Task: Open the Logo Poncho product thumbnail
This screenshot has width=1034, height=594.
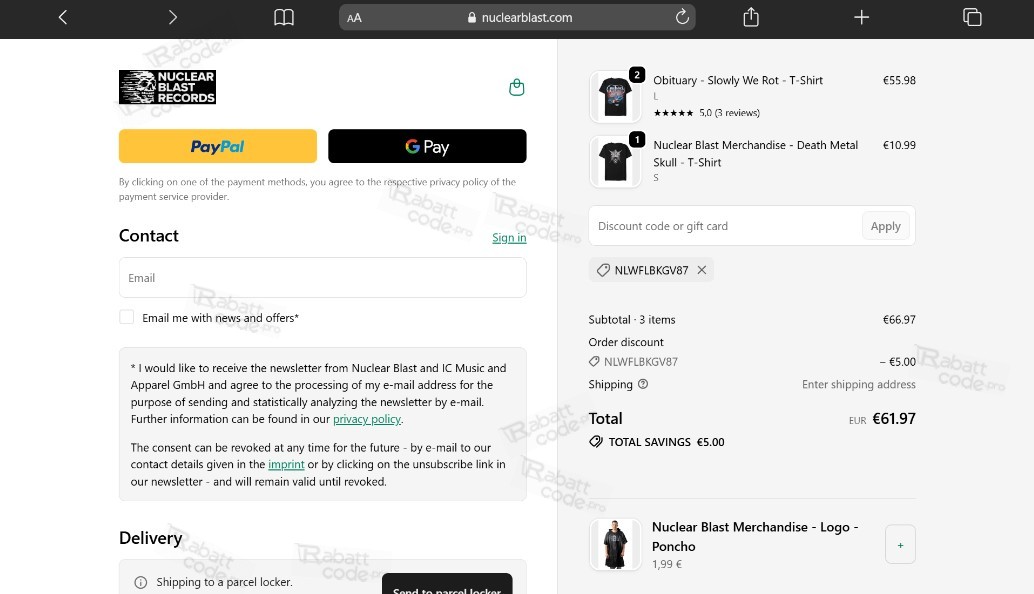Action: point(615,545)
